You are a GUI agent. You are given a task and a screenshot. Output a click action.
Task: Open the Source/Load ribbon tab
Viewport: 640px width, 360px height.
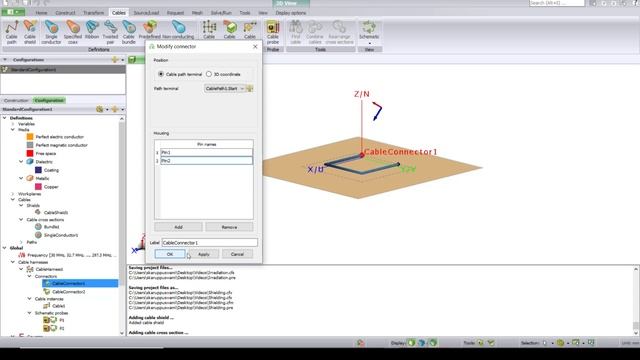[x=146, y=13]
